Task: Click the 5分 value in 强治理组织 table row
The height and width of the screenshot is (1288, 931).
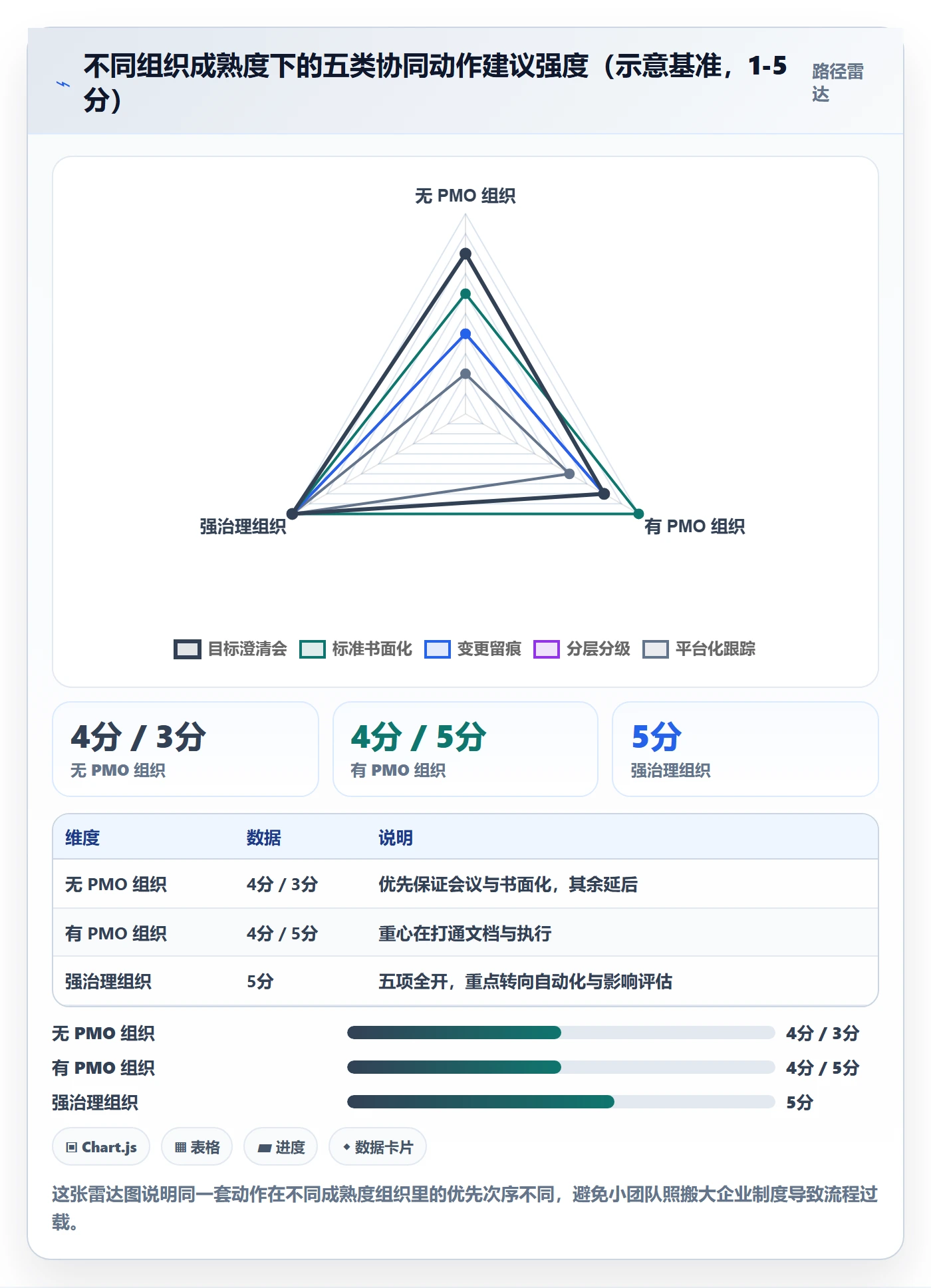Action: 260,981
